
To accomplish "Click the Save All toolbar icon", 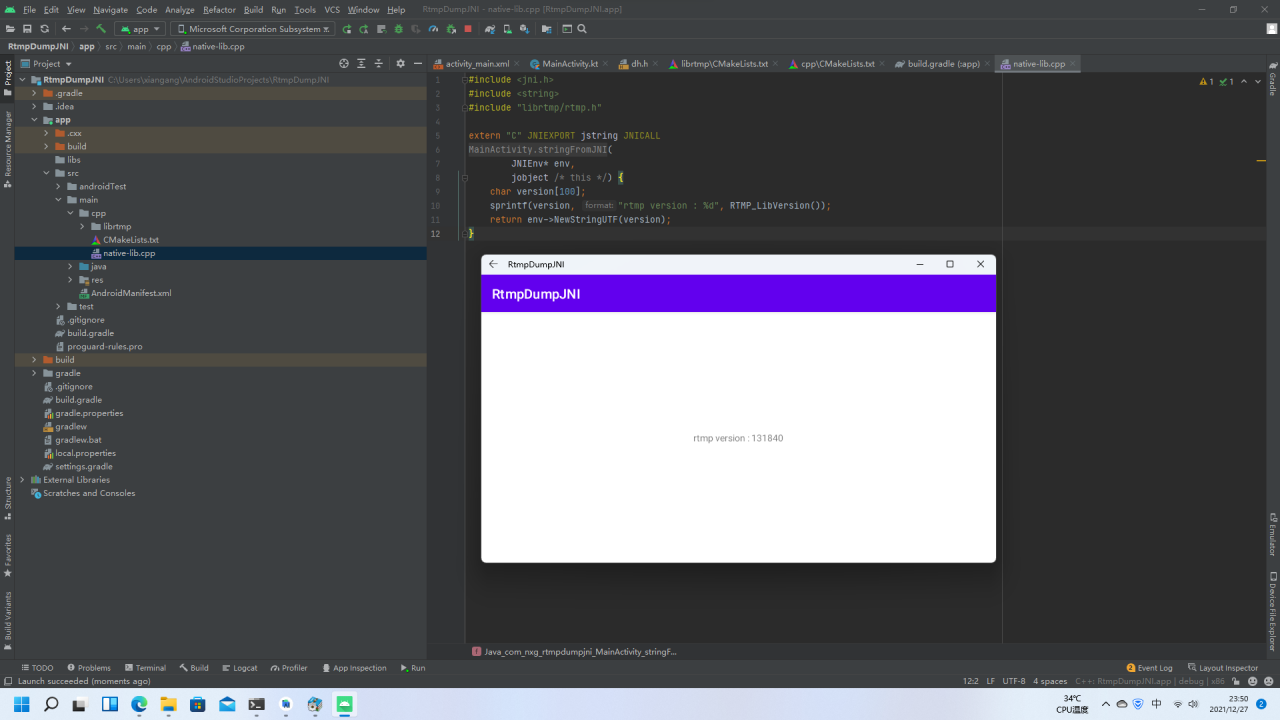I will tap(27, 29).
